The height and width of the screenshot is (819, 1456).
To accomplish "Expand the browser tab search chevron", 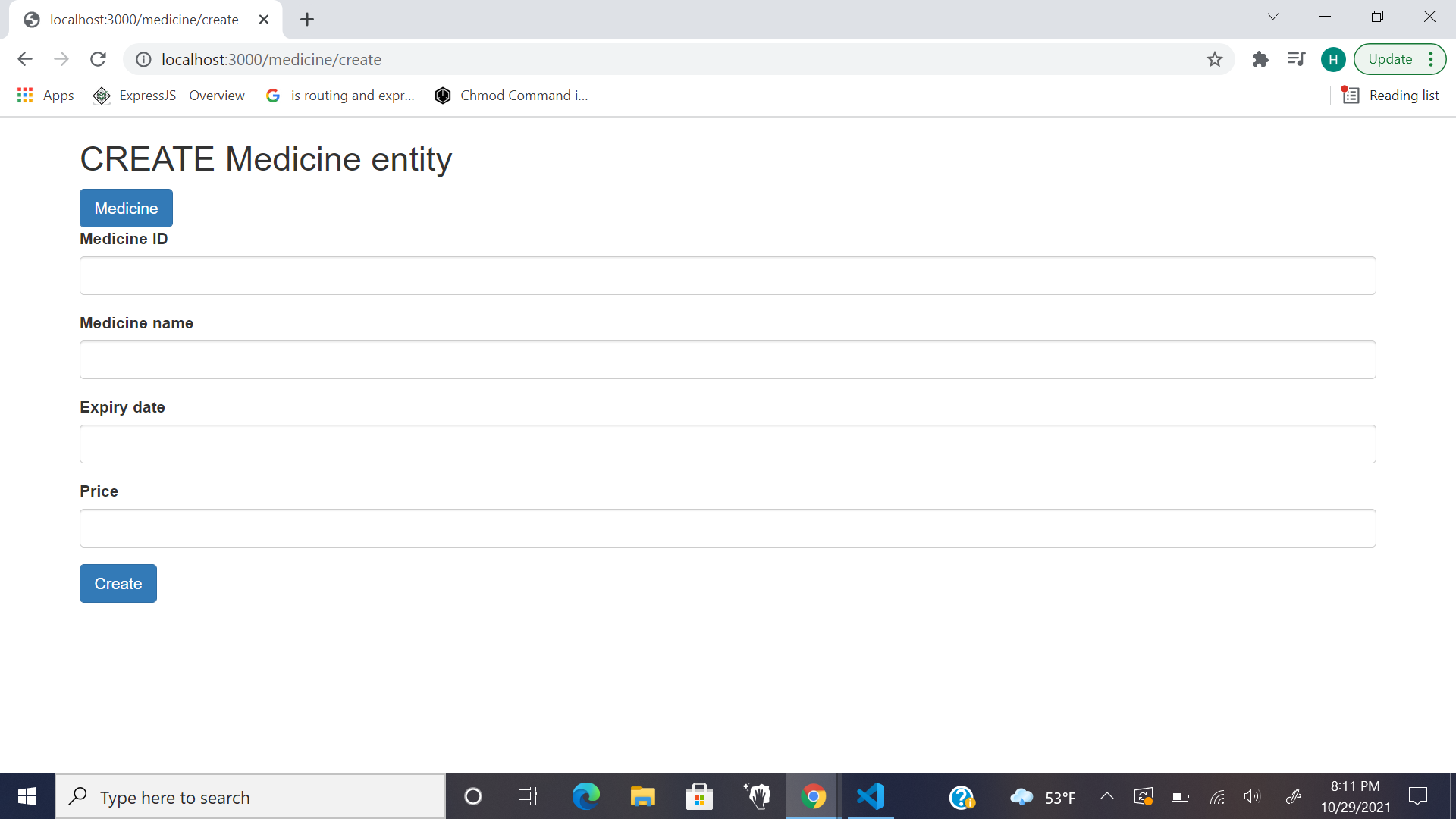I will (x=1273, y=16).
